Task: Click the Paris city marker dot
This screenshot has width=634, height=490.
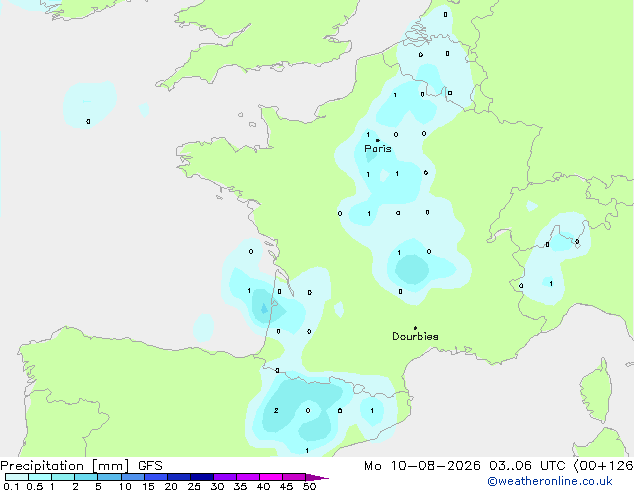Action: [x=378, y=140]
